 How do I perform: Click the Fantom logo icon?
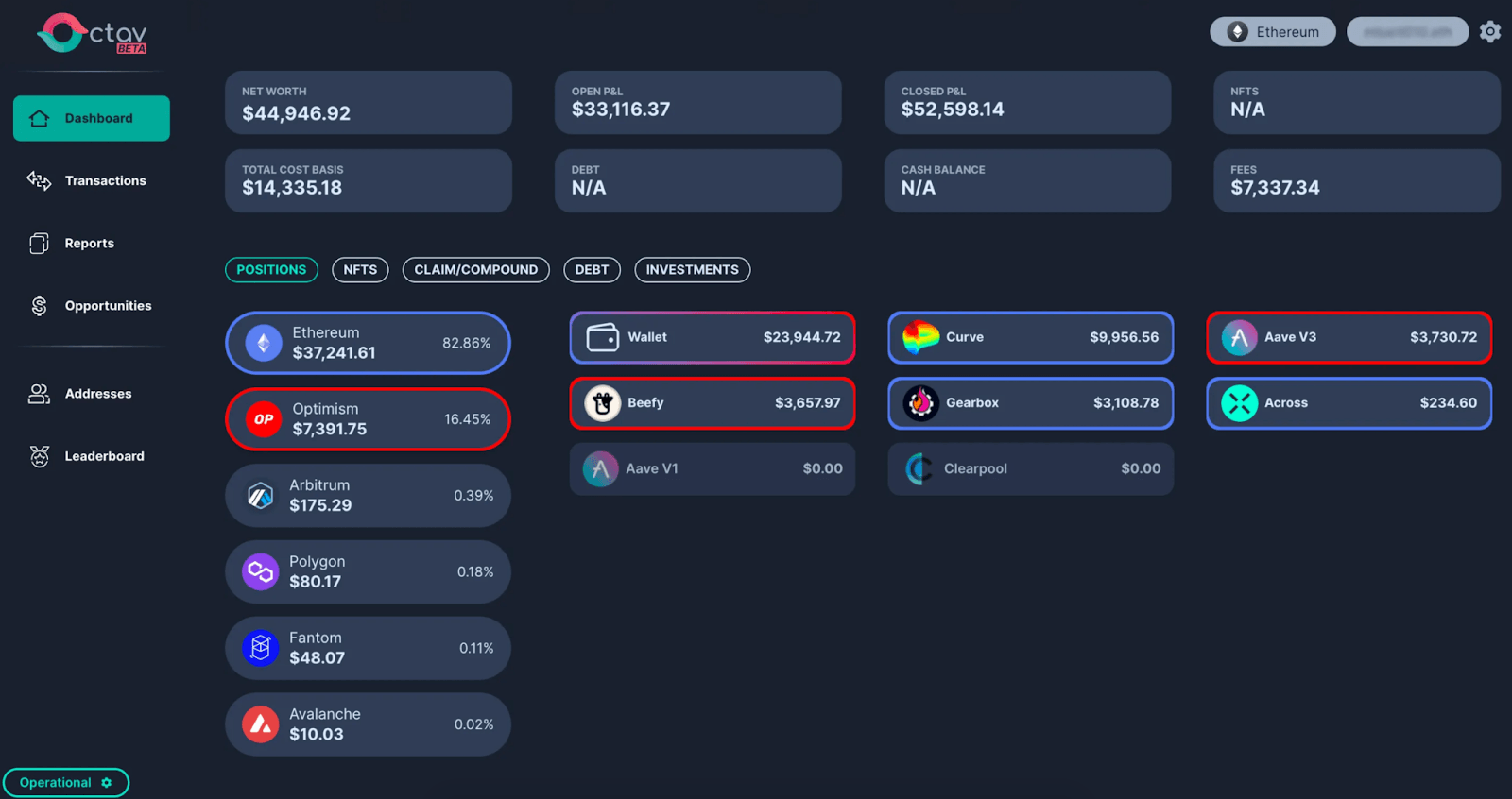(261, 649)
